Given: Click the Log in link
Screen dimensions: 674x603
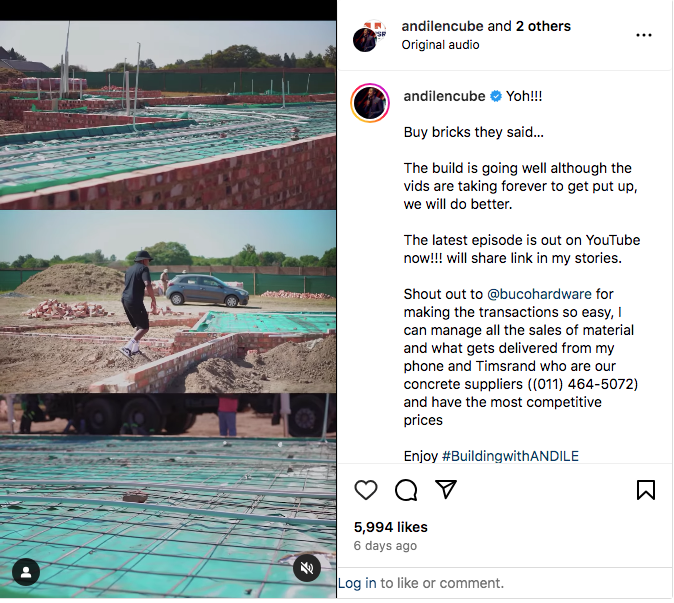Looking at the screenshot, I should coord(357,583).
